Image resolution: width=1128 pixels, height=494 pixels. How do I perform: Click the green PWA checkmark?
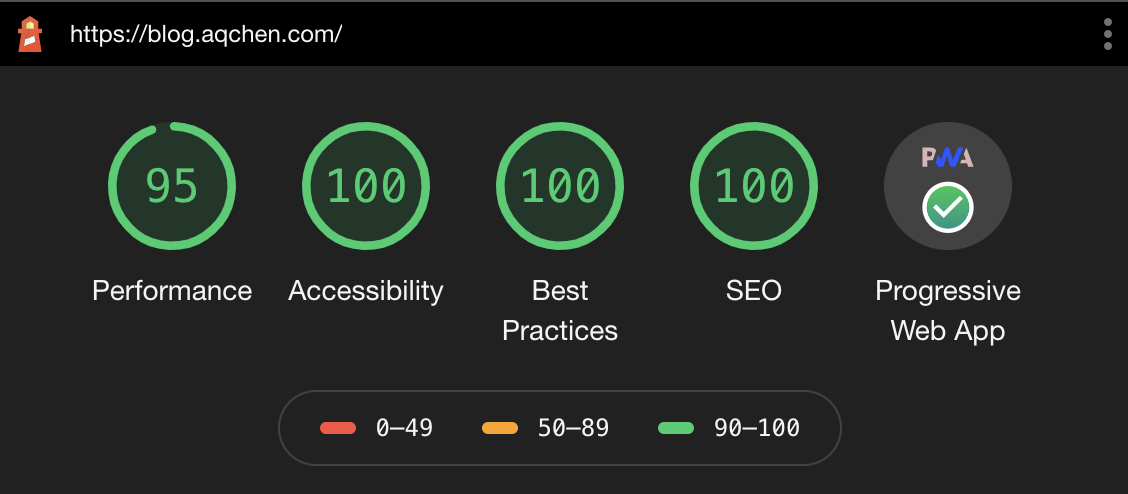947,207
